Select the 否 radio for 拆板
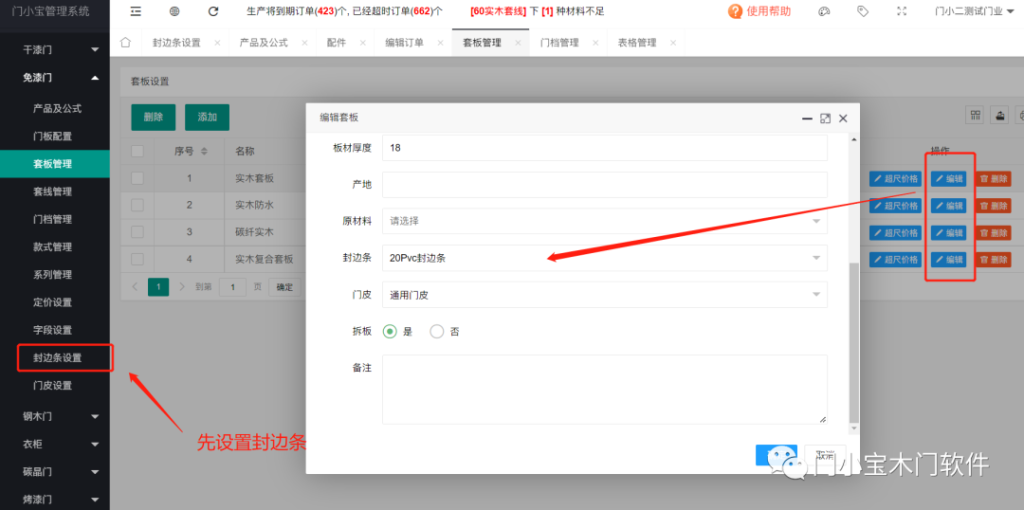The width and height of the screenshot is (1024, 510). tap(437, 332)
